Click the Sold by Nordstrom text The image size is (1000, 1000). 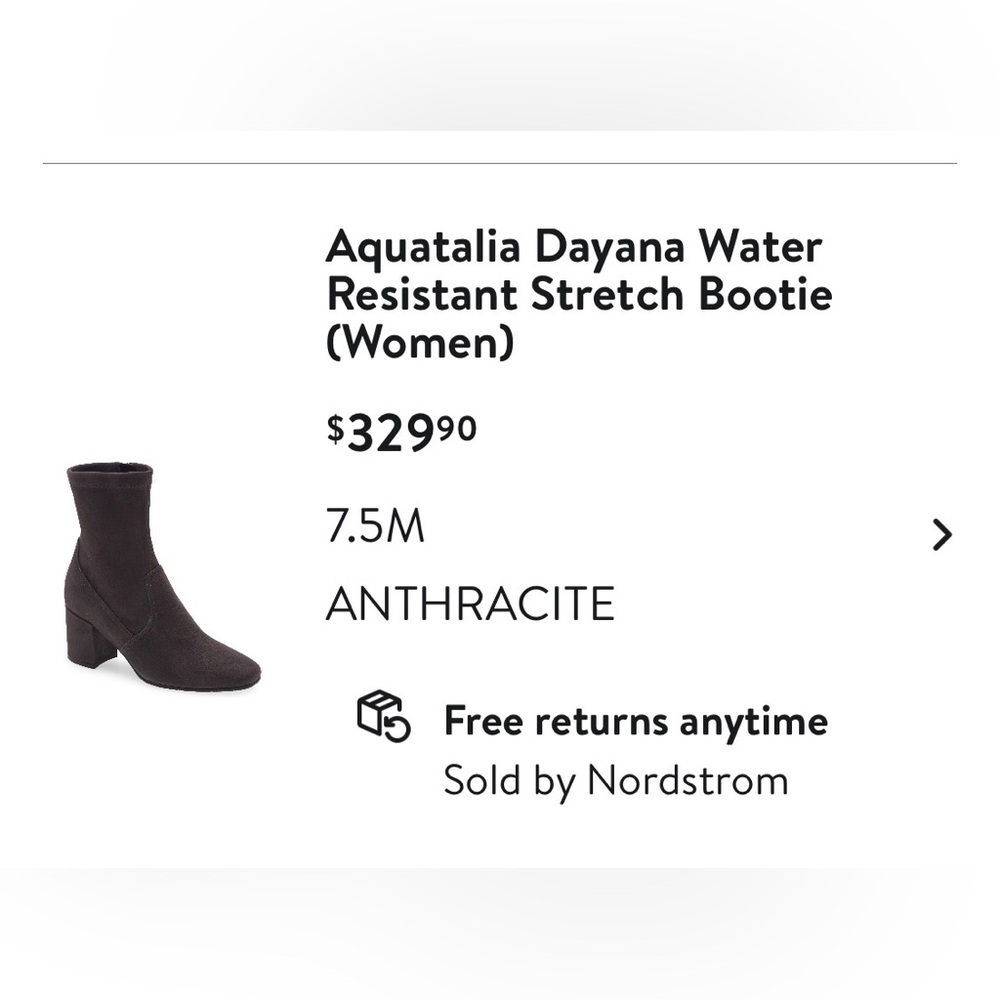point(616,783)
